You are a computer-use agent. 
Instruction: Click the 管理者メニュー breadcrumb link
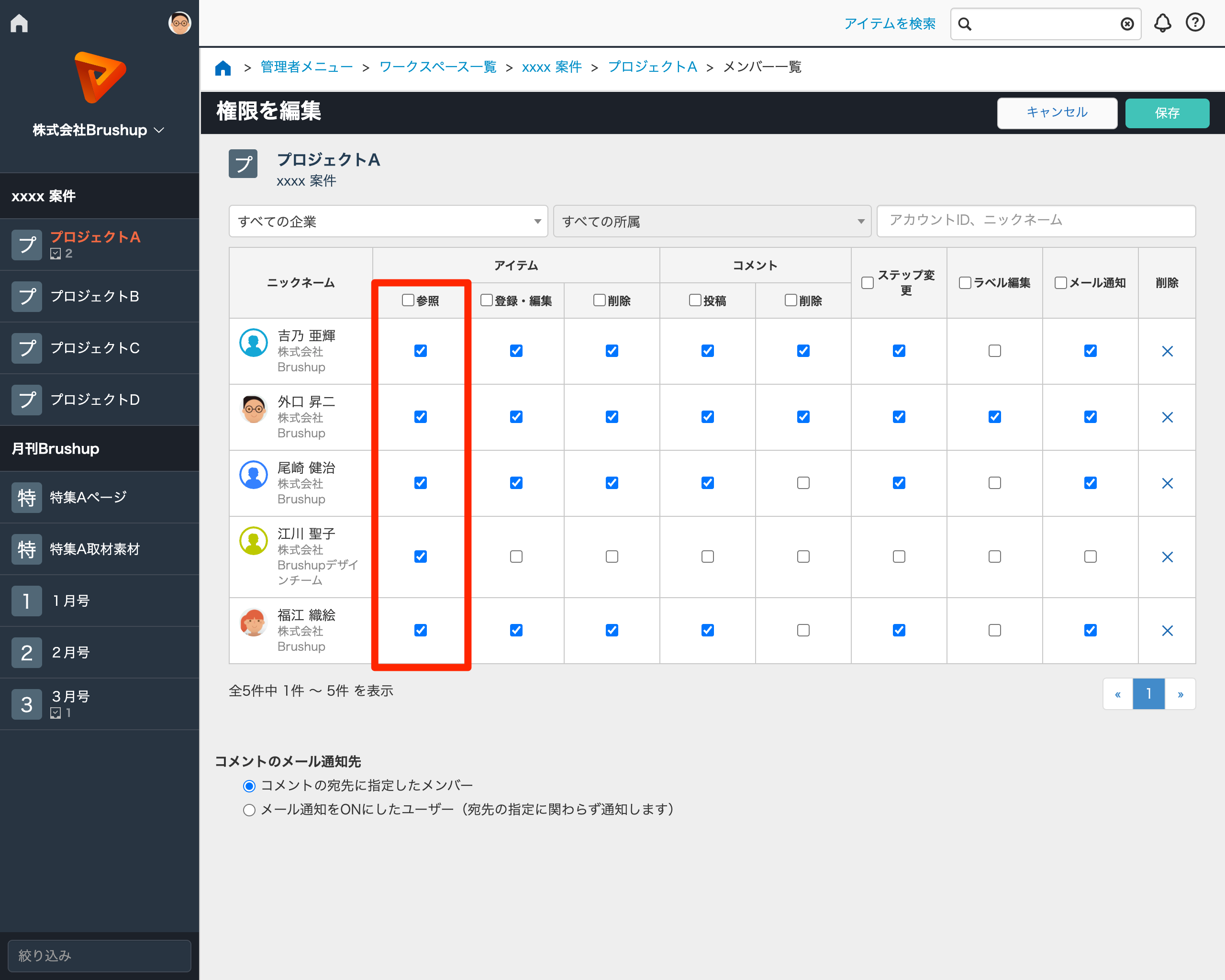coord(306,67)
